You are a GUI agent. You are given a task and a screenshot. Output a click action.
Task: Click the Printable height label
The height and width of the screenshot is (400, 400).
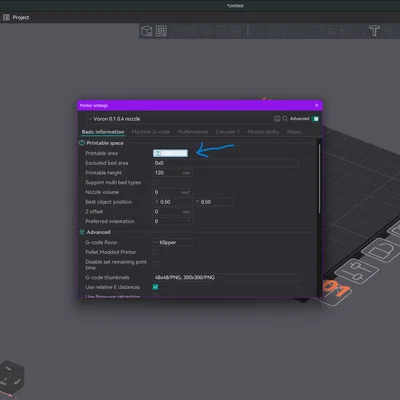104,173
